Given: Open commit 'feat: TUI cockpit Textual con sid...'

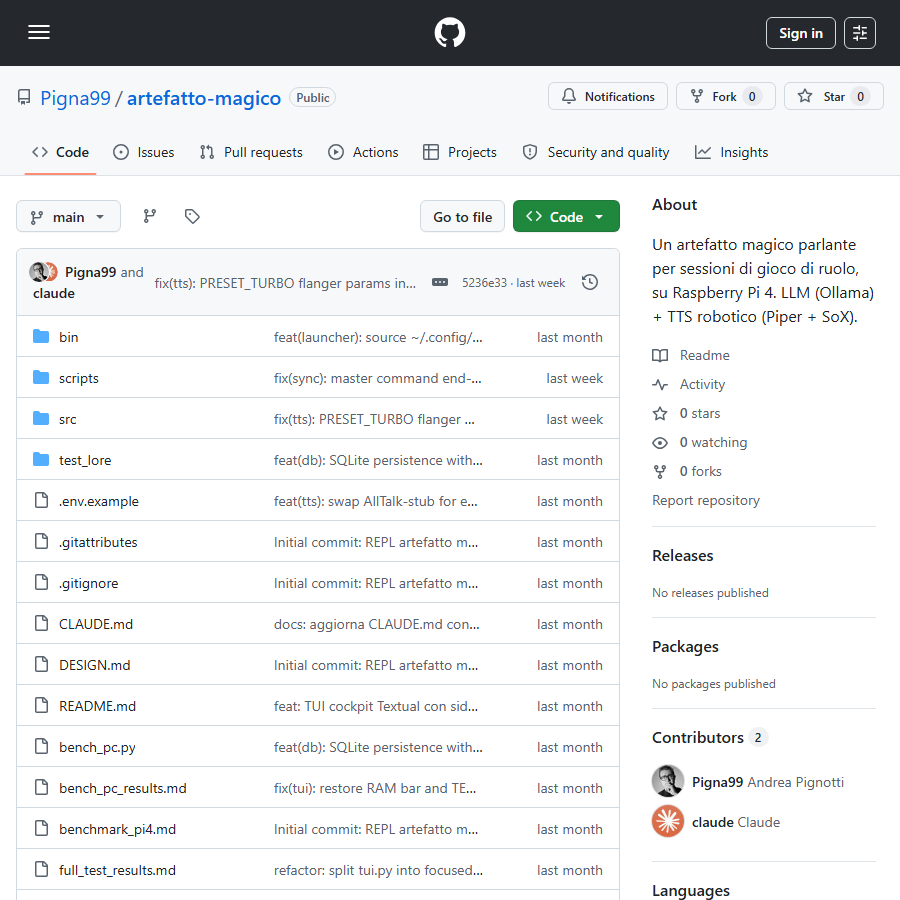Looking at the screenshot, I should coord(376,706).
